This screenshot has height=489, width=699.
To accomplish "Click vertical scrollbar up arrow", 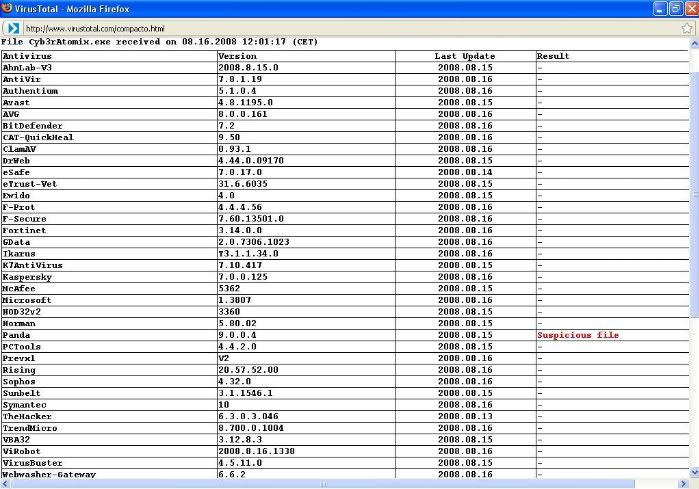I will [694, 44].
